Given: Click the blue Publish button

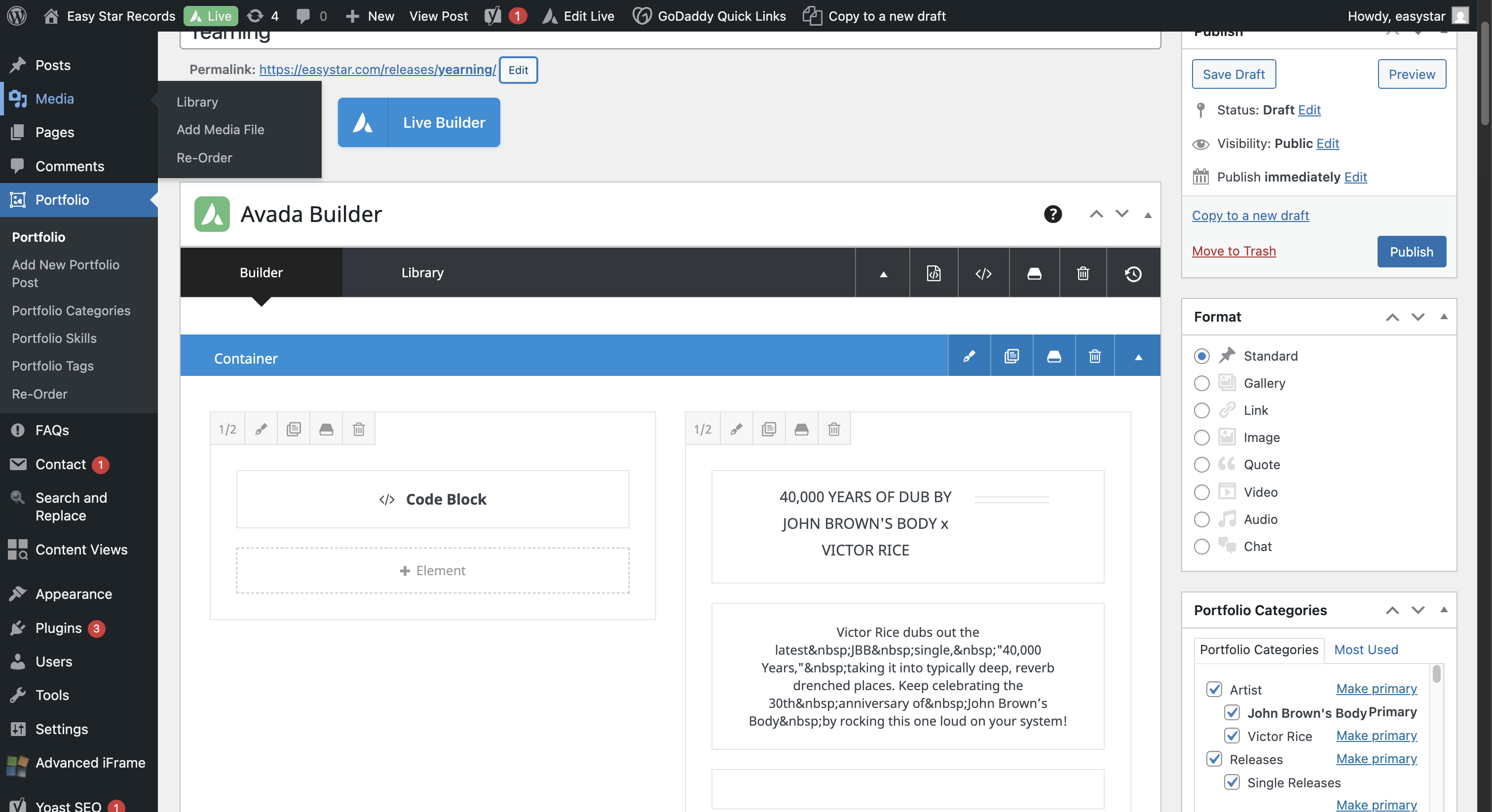Looking at the screenshot, I should [1411, 252].
